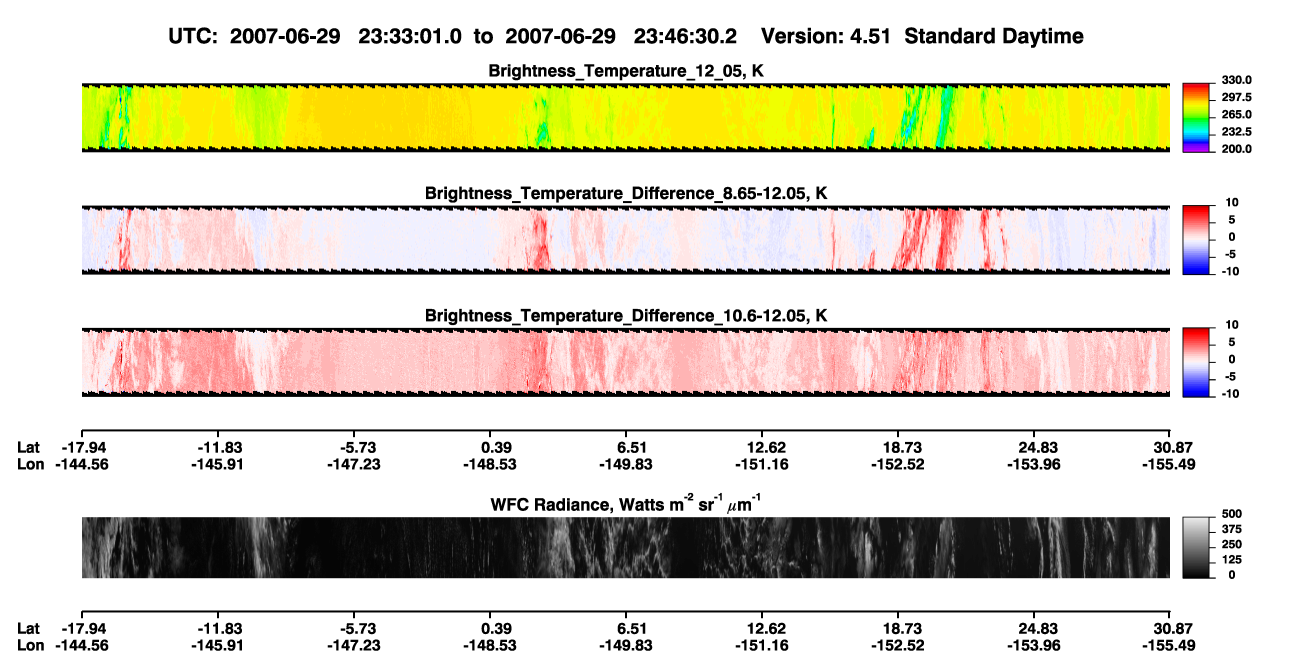Viewport: 1300px width, 667px height.
Task: Click the Brightness_Temperature_Difference_8.65-12.05 plot title
Action: [626, 193]
